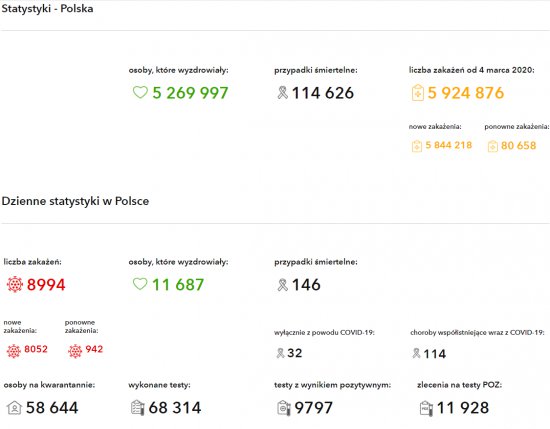Click the orange clipboard icon beside 5 924 876
The image size is (550, 429).
pyautogui.click(x=417, y=93)
